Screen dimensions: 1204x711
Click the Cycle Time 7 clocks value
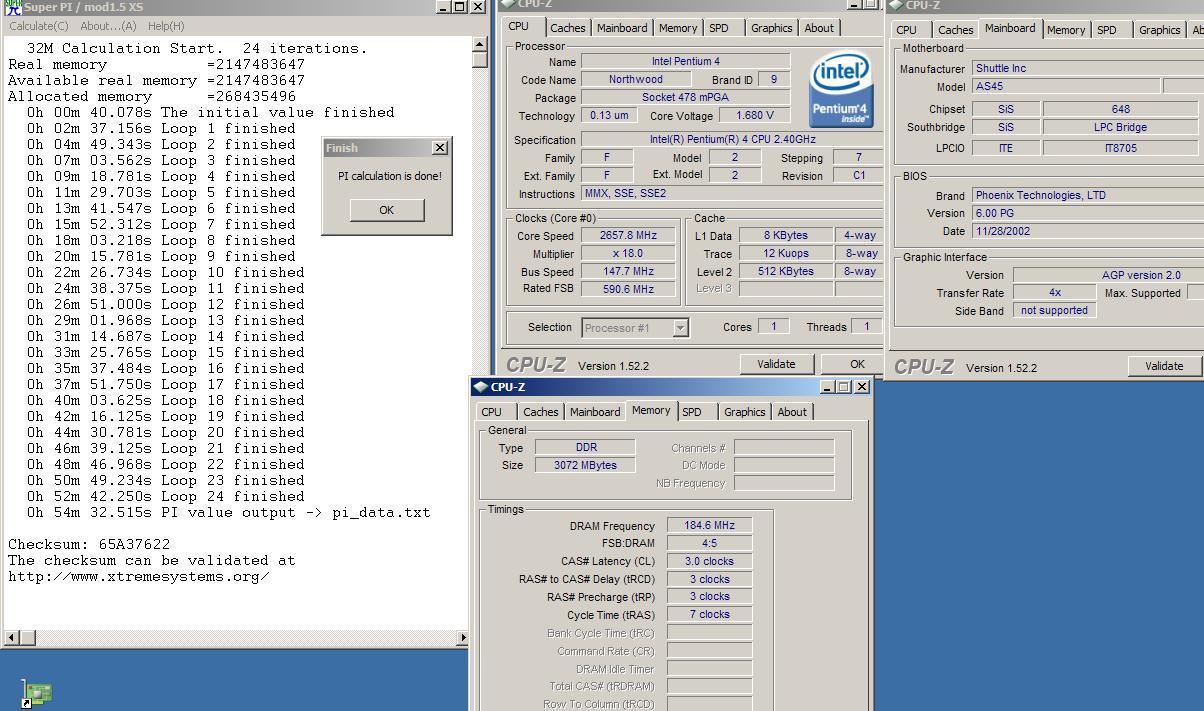709,614
